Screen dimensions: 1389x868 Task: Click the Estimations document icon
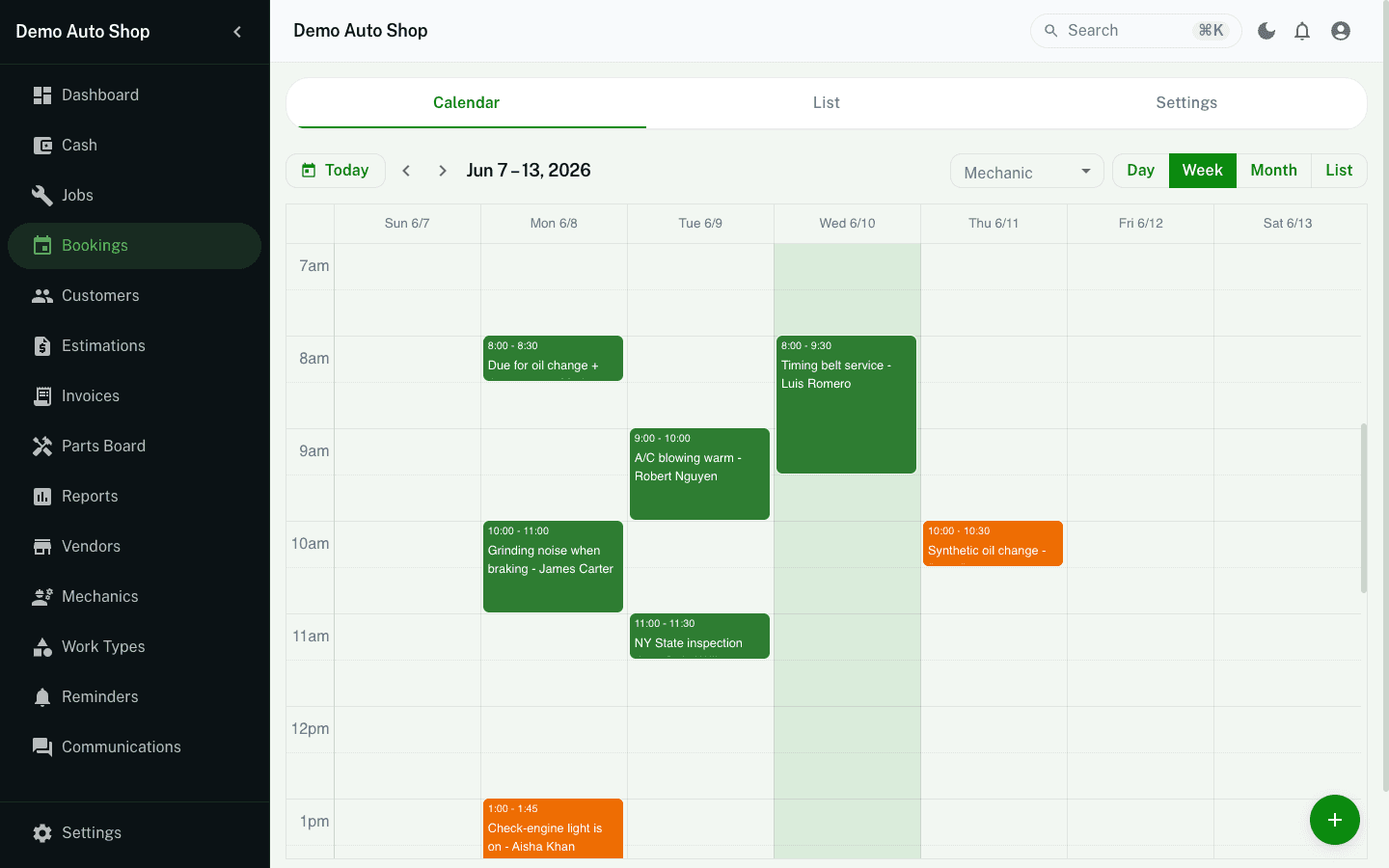[x=42, y=345]
